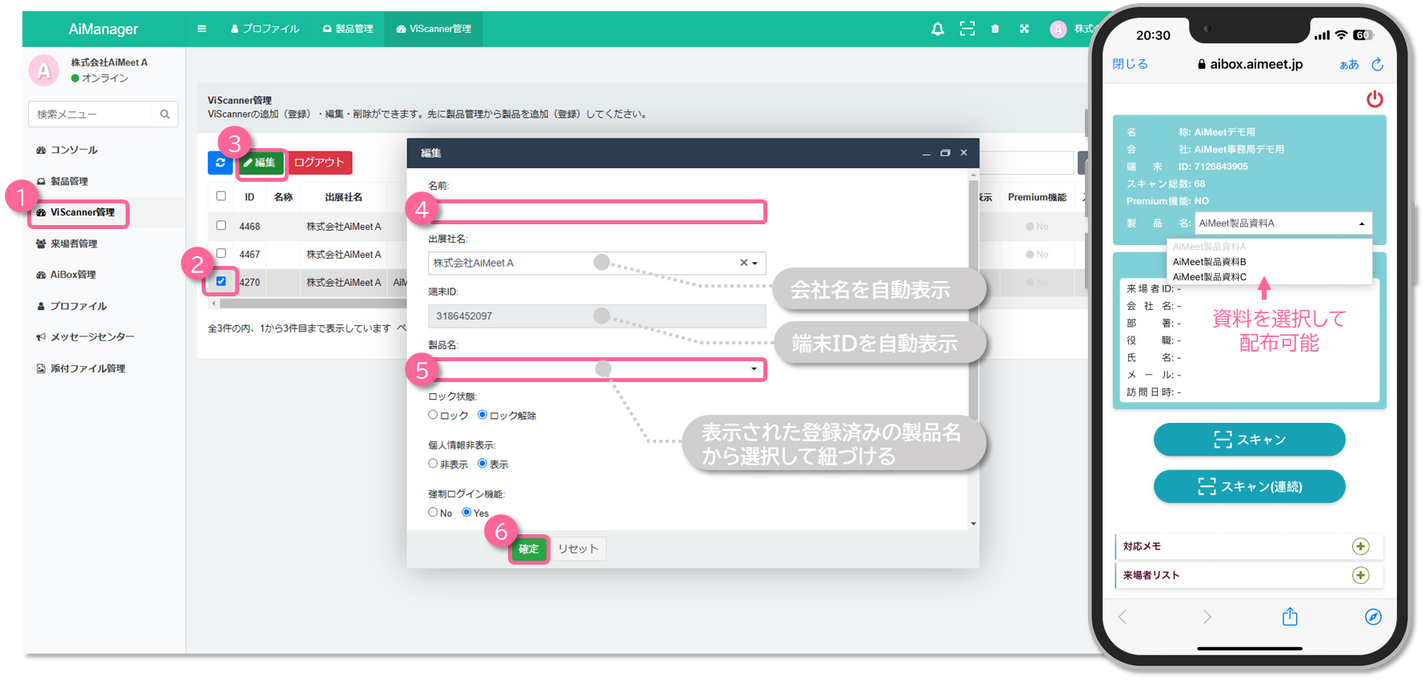The width and height of the screenshot is (1425, 680).
Task: Open メッセージセンター in the sidebar
Action: tap(84, 337)
